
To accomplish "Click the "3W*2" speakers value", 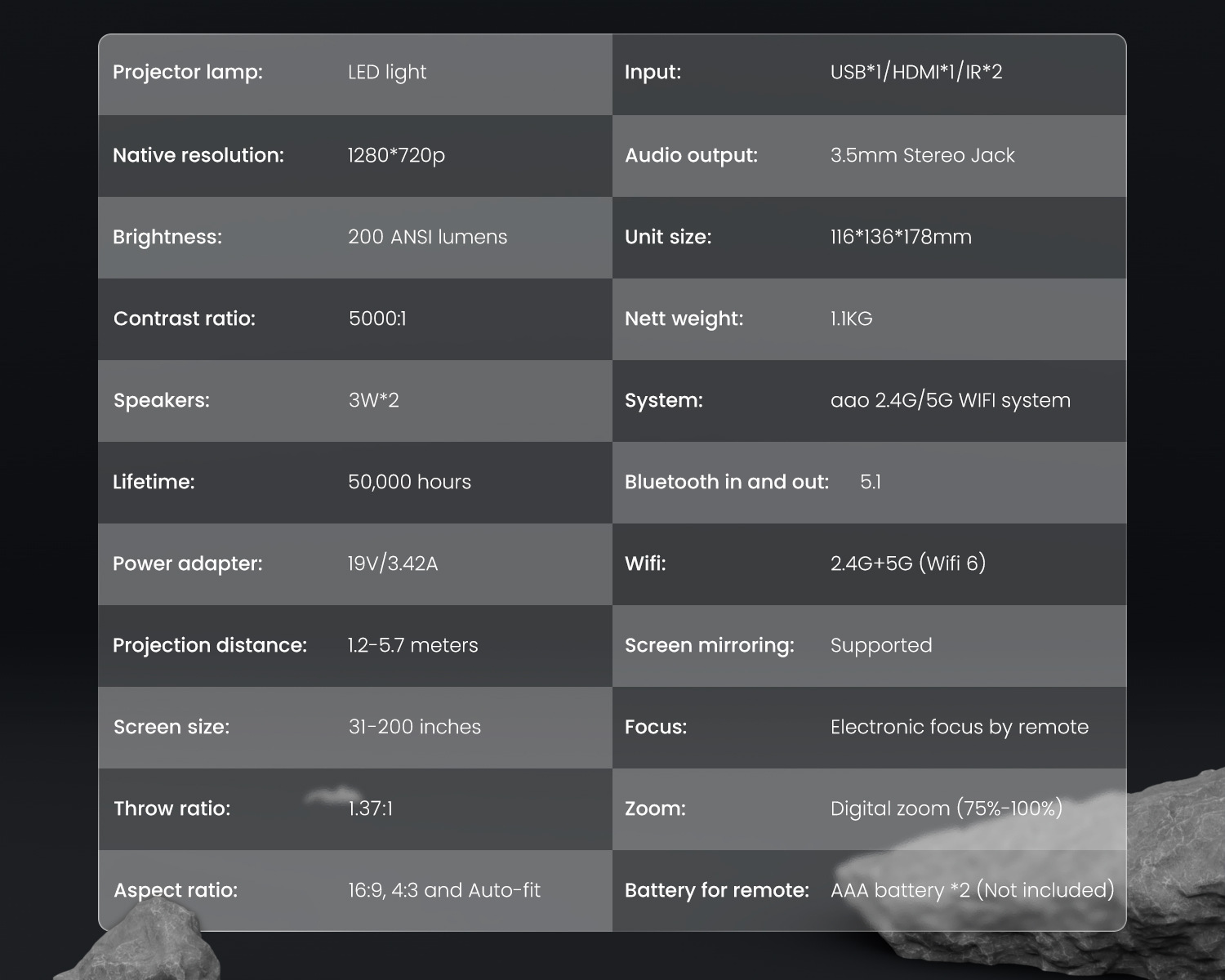I will click(374, 400).
